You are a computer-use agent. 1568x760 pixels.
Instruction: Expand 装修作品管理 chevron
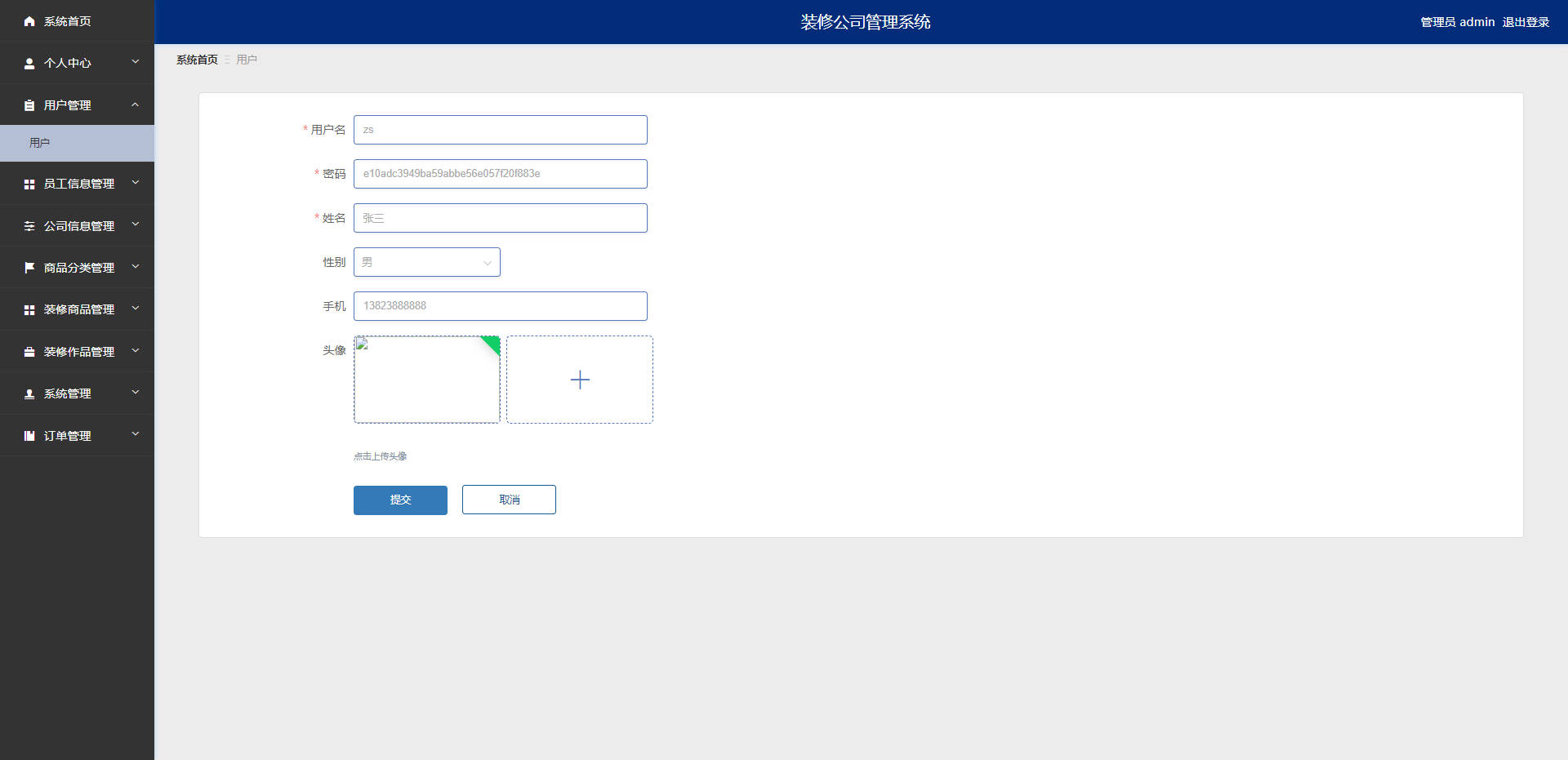(x=136, y=351)
